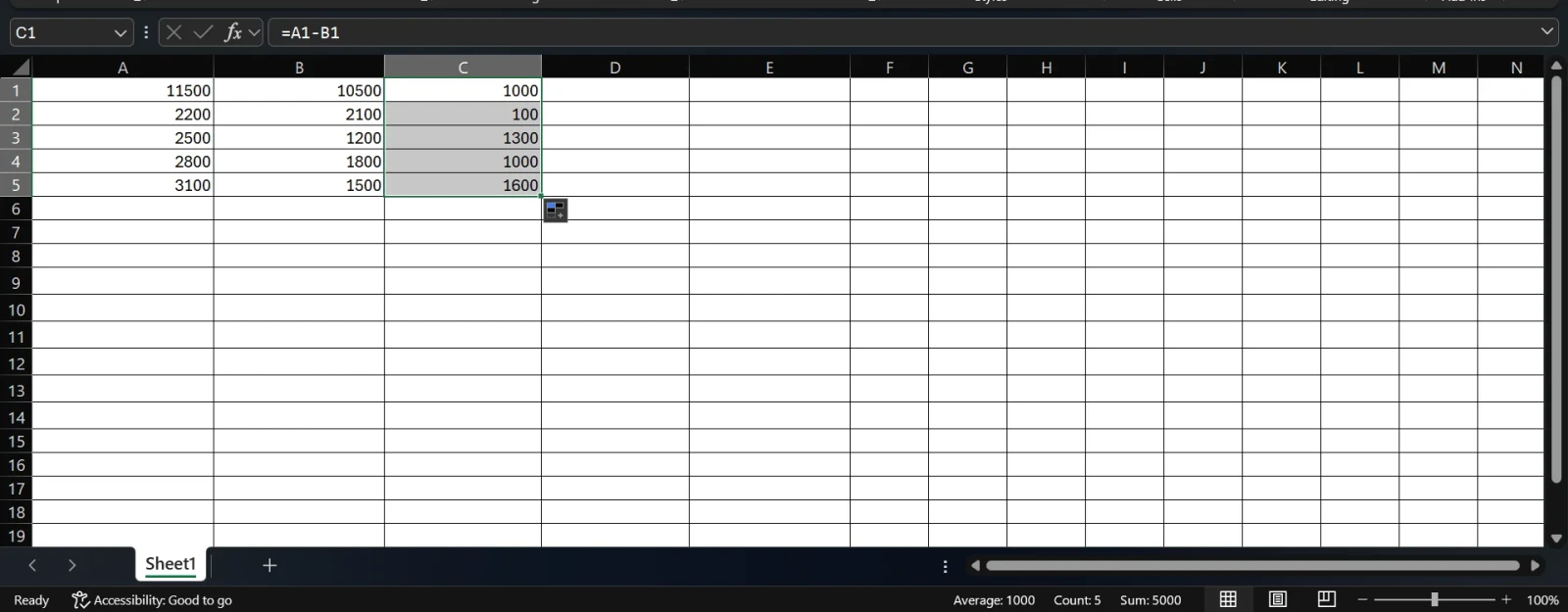Screen dimensions: 1568x612
Task: Expand the formula bar
Action: (1547, 31)
